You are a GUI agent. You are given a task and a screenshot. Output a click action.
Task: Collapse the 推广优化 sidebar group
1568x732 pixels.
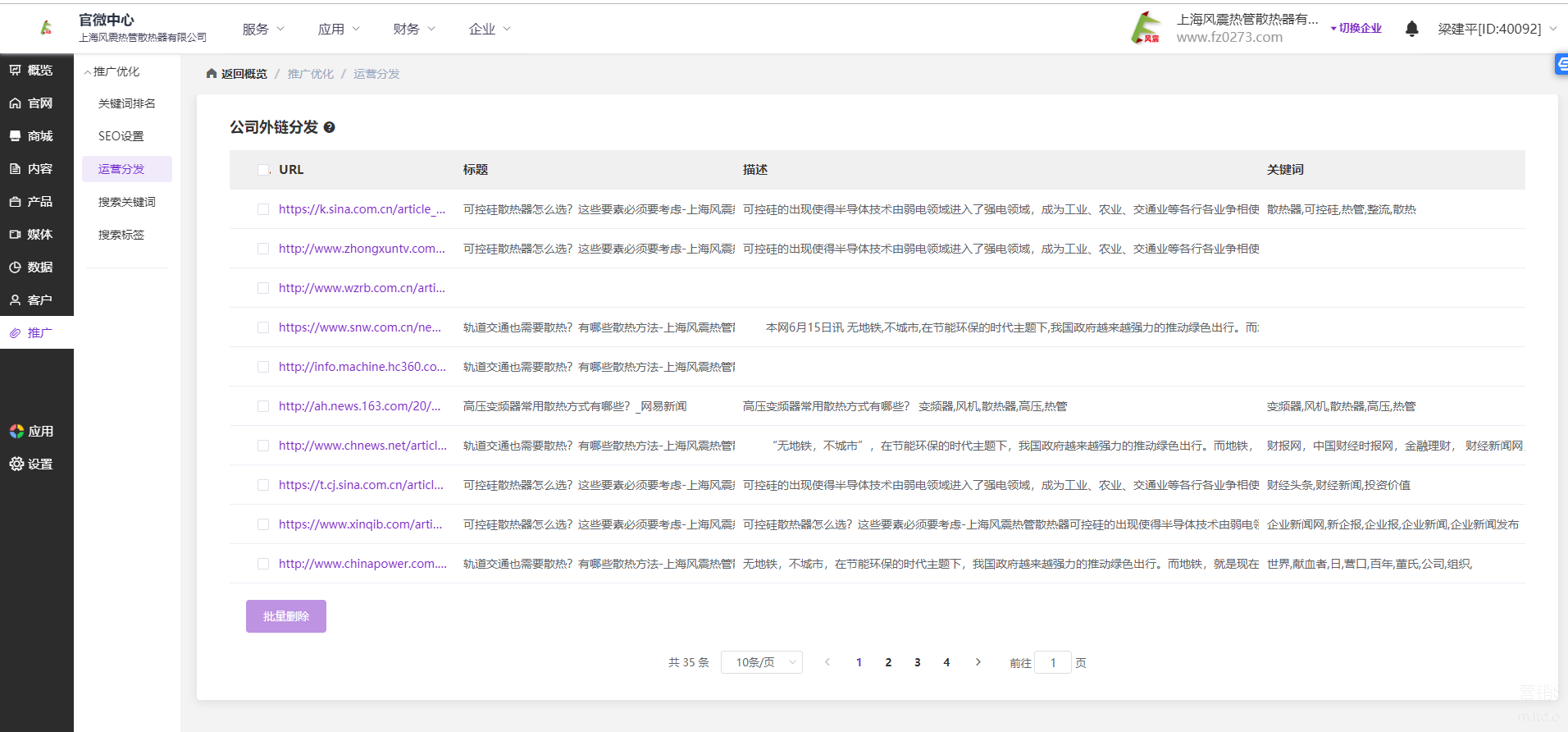click(x=112, y=71)
